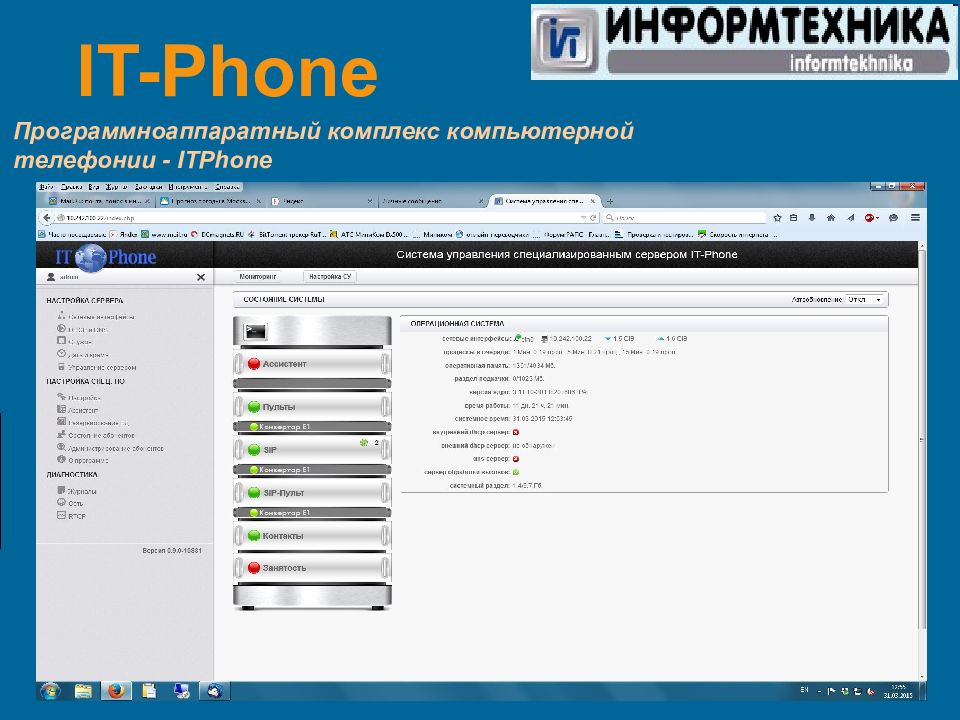Go to the Firefox home page icon

pos(831,217)
